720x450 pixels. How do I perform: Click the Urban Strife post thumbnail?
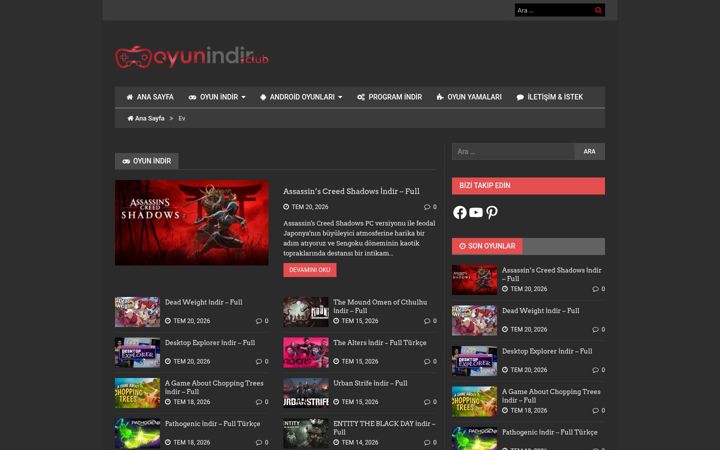click(306, 393)
